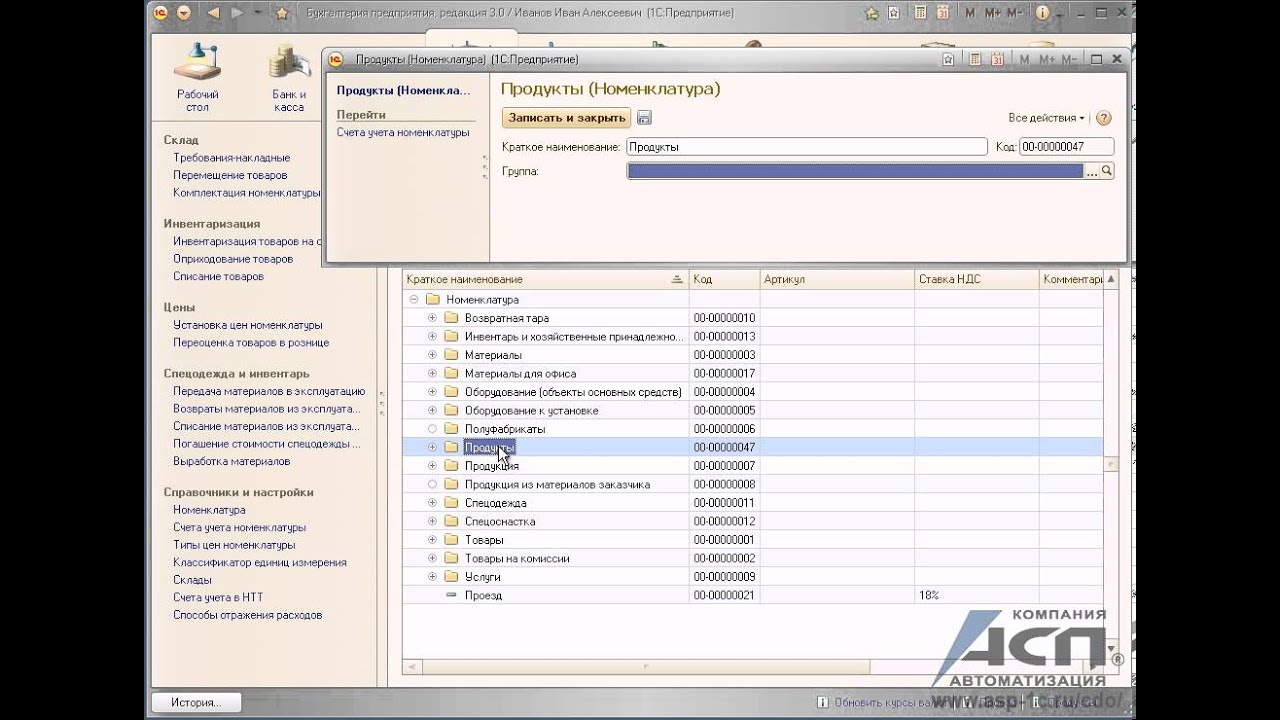Image resolution: width=1280 pixels, height=720 pixels.
Task: Open Перемещение товаров link
Action: click(x=230, y=175)
